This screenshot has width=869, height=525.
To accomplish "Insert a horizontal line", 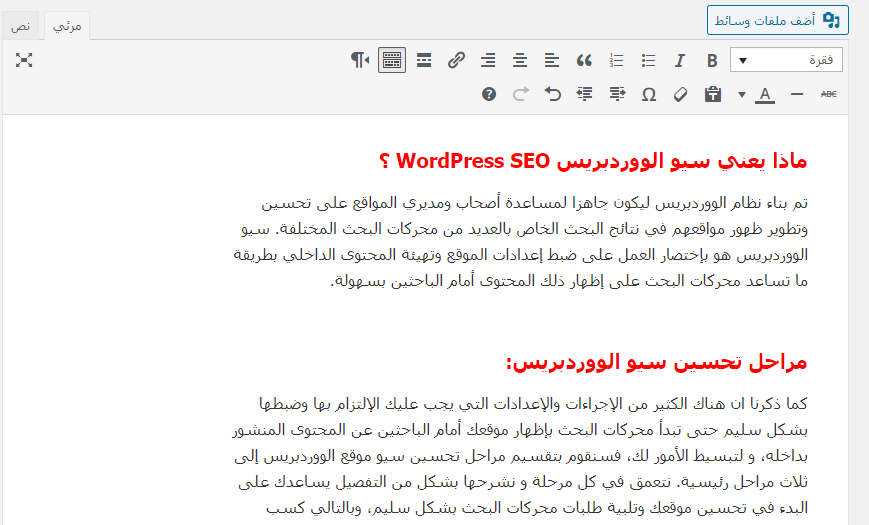I will [796, 94].
